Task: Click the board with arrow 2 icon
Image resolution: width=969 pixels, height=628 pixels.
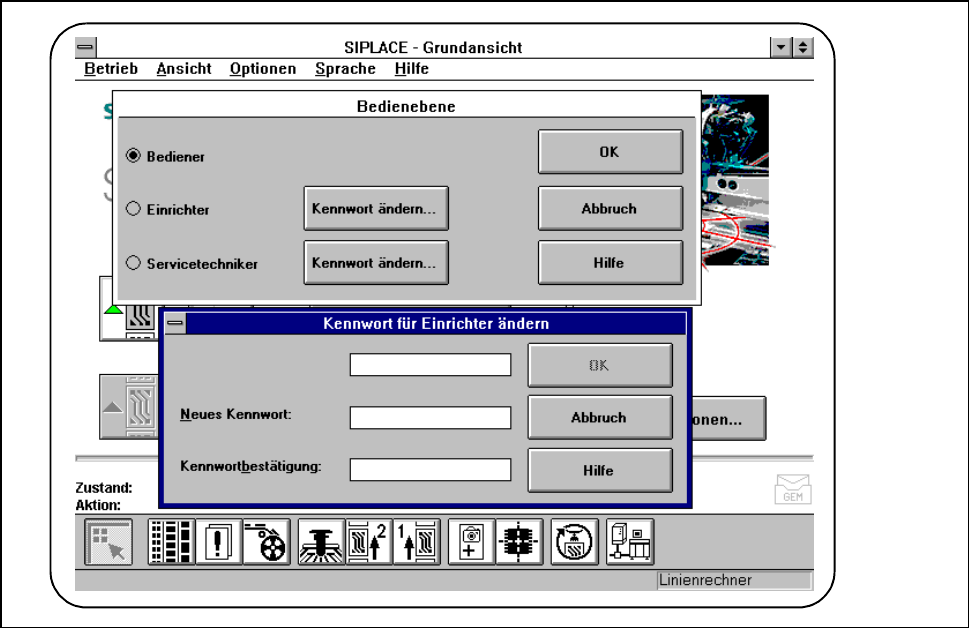Action: tap(369, 542)
